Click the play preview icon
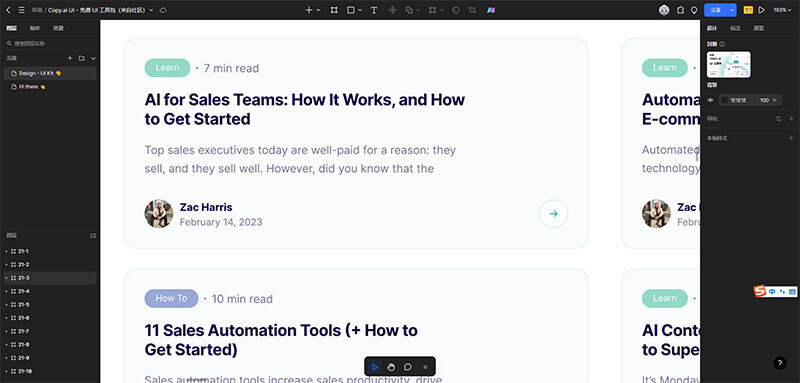 coord(761,10)
